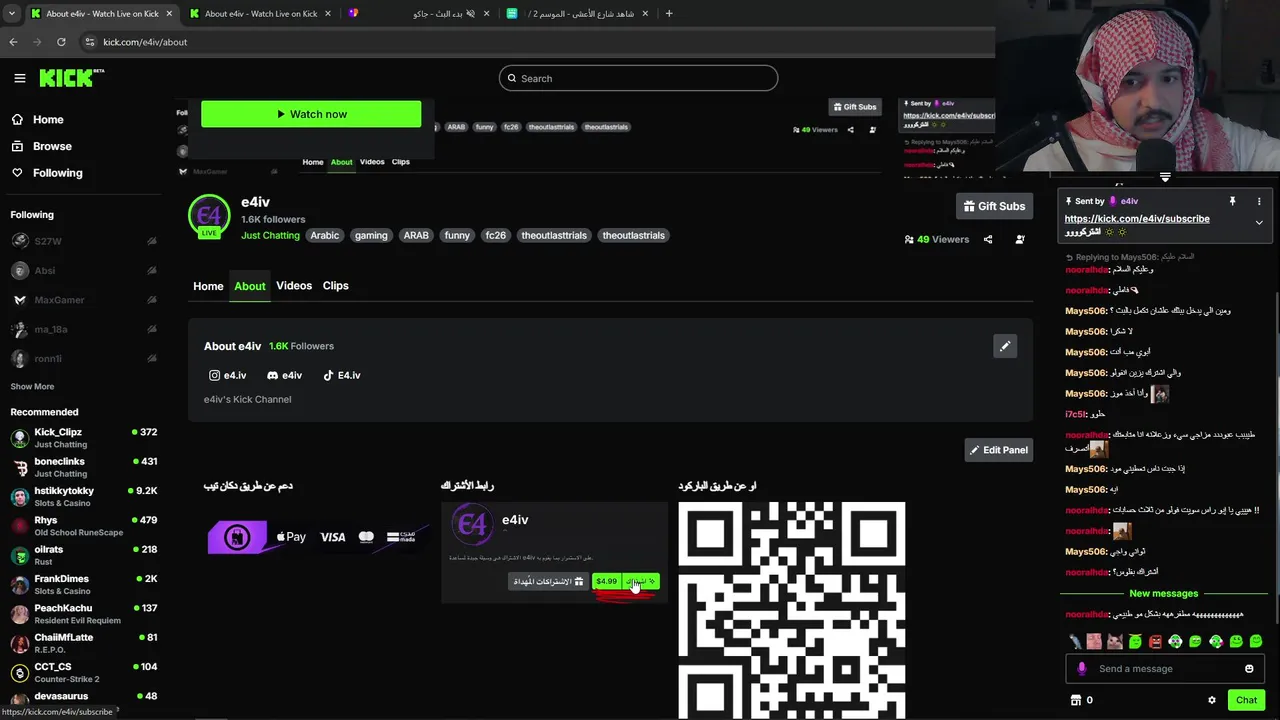Open recommended channel Rhys
The width and height of the screenshot is (1280, 720).
click(x=84, y=525)
